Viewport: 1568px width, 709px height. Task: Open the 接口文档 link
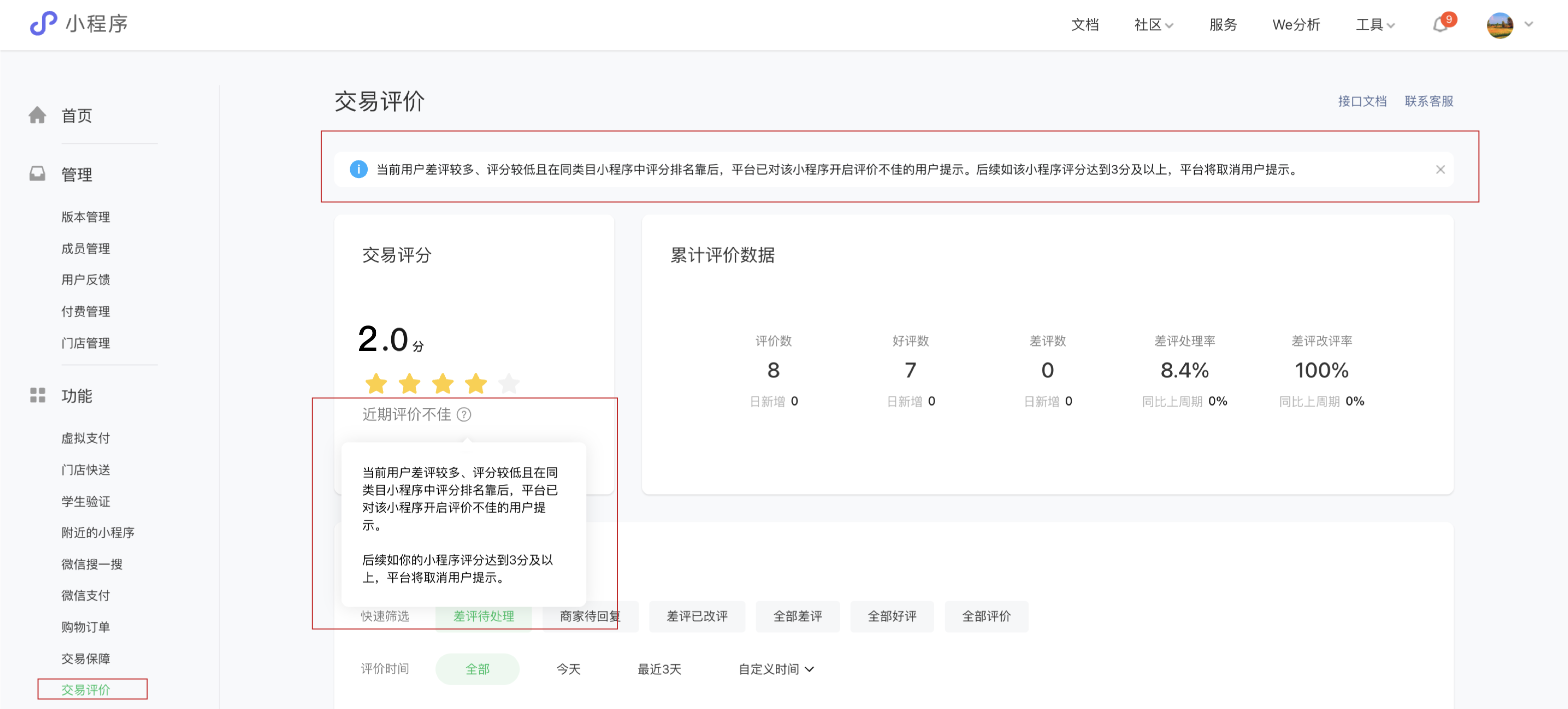point(1362,101)
